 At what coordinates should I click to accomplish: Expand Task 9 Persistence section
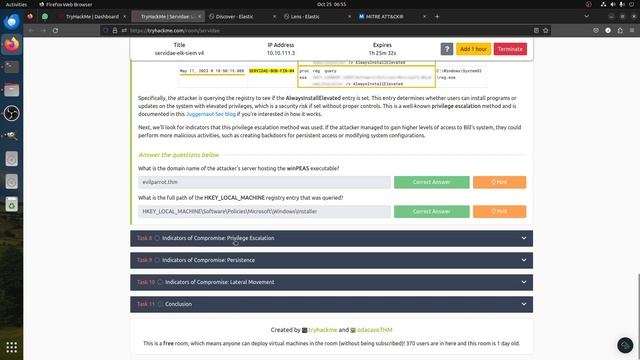(x=331, y=260)
